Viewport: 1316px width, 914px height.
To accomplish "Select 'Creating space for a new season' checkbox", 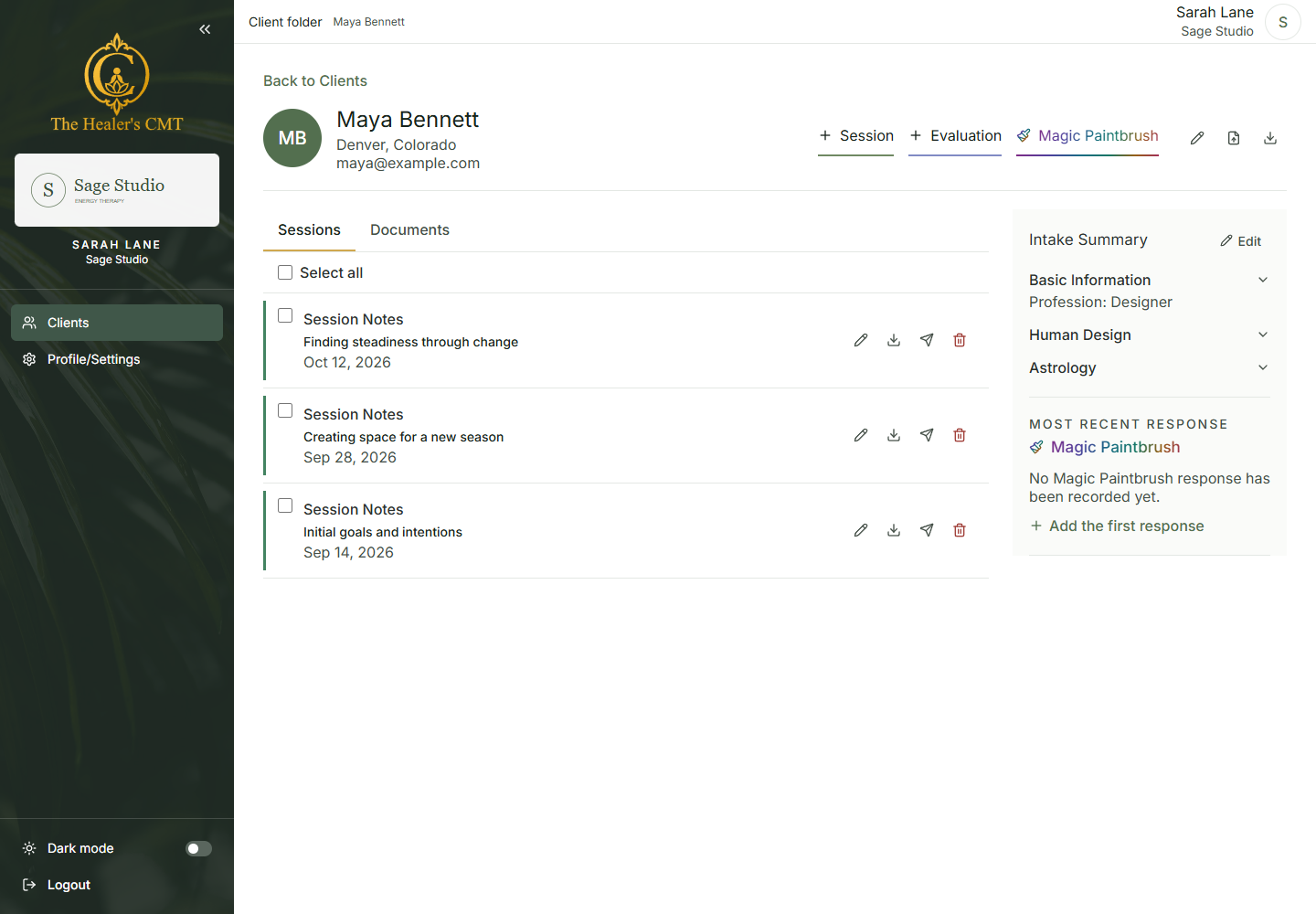I will pyautogui.click(x=285, y=410).
